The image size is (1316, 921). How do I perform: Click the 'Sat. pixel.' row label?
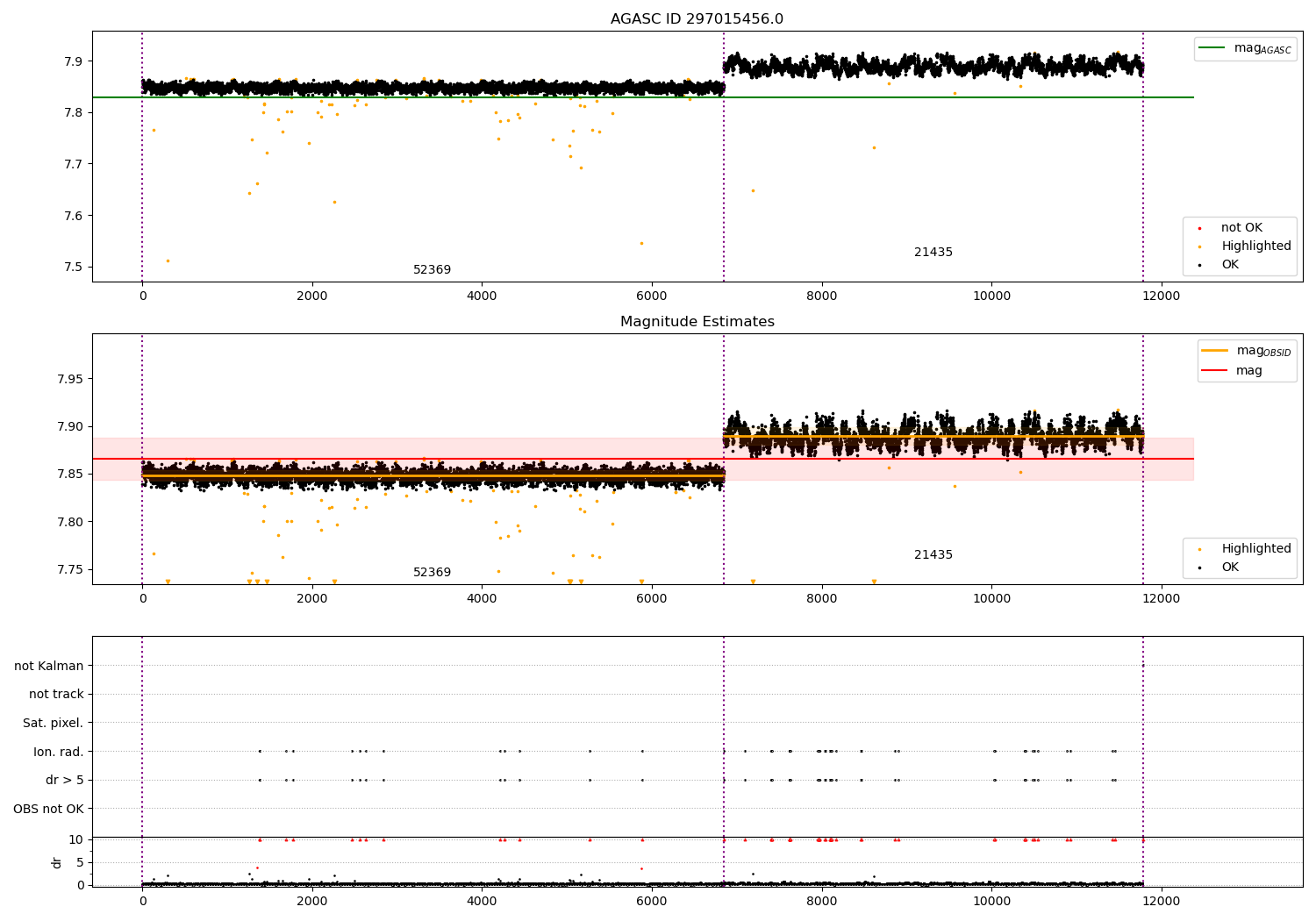54,724
